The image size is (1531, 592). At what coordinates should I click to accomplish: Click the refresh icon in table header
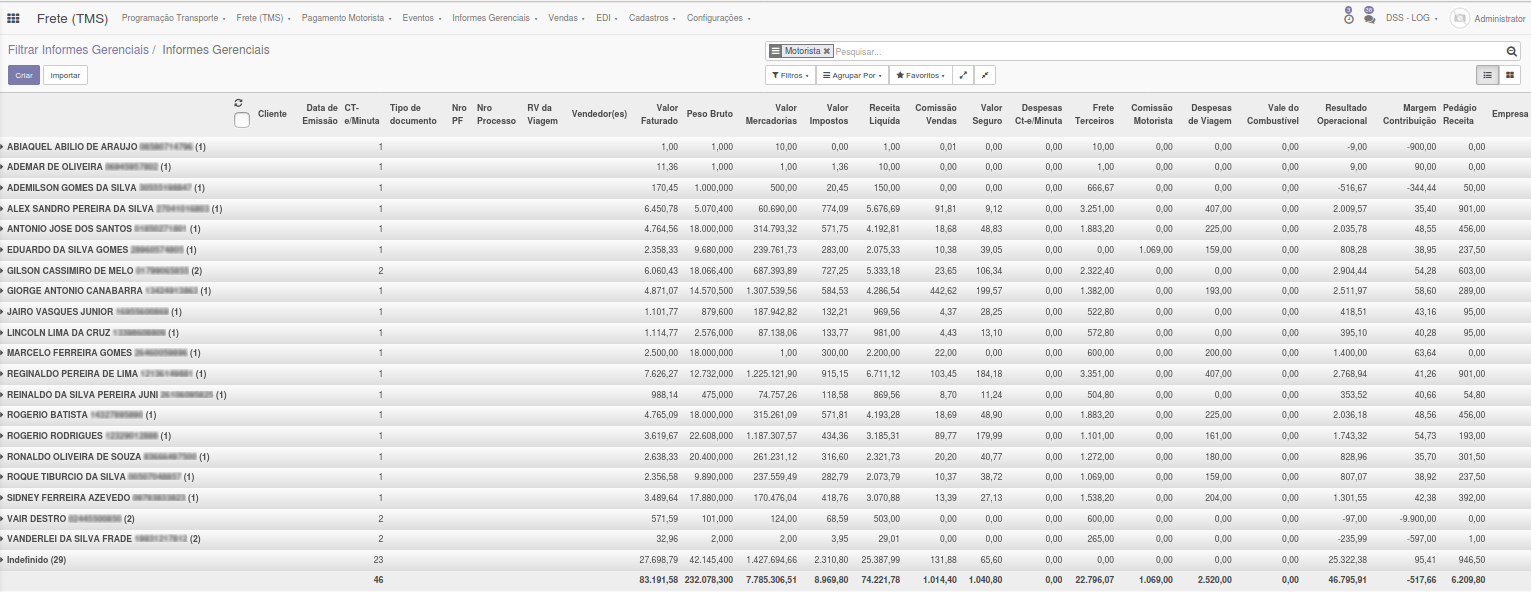pos(239,102)
